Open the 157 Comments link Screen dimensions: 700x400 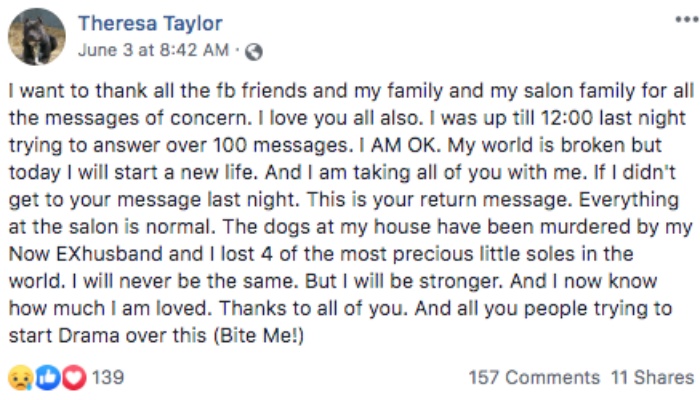(534, 378)
